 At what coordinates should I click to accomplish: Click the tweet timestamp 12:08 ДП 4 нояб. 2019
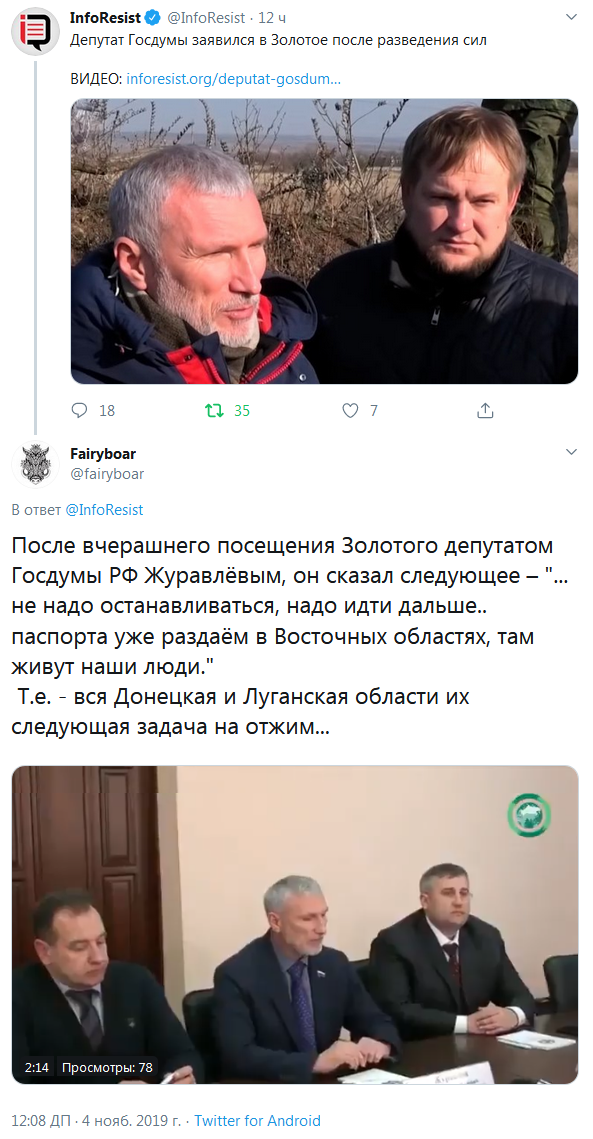click(x=97, y=1120)
